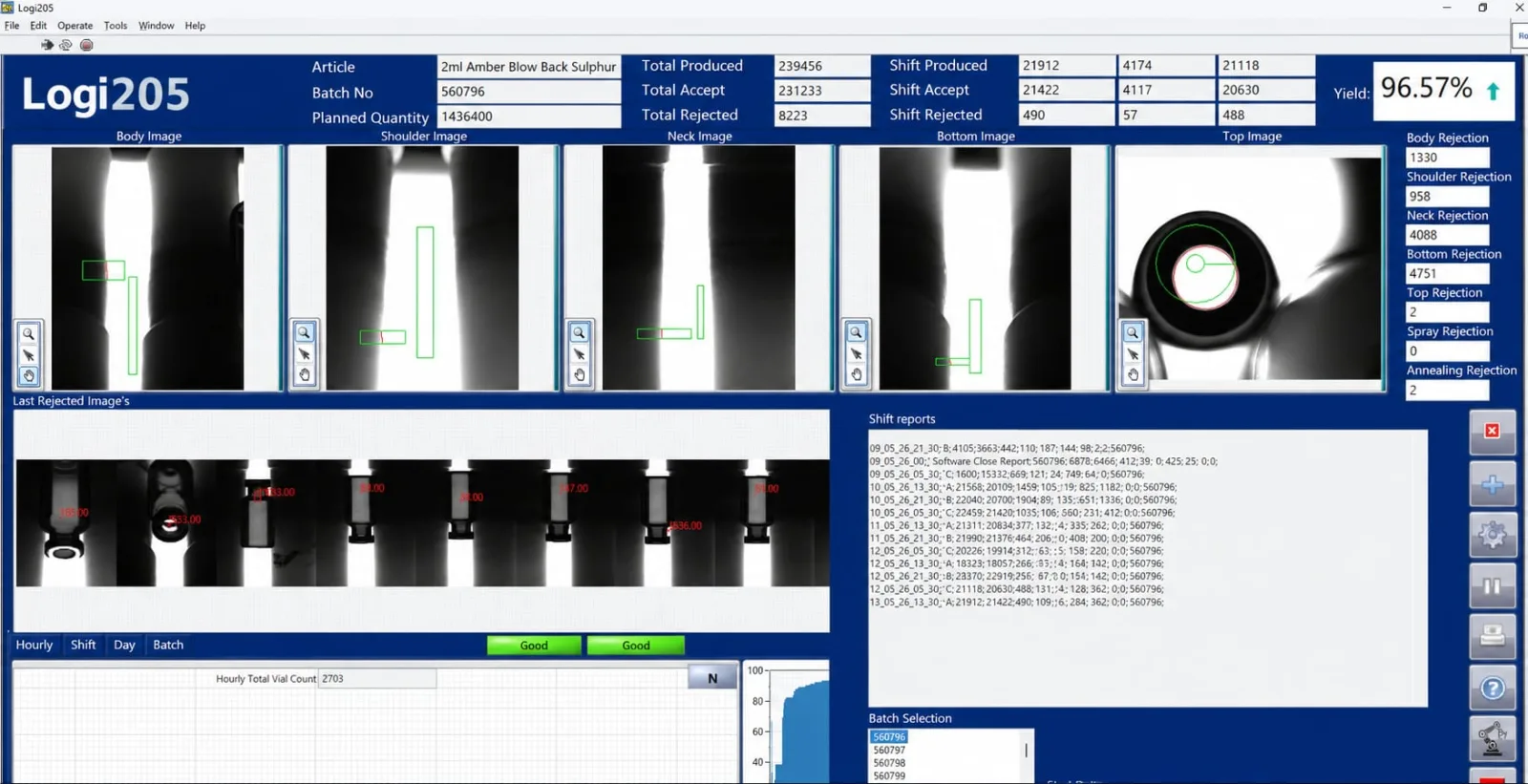The image size is (1528, 784).
Task: Click the red X button in side panel
Action: tap(1492, 431)
